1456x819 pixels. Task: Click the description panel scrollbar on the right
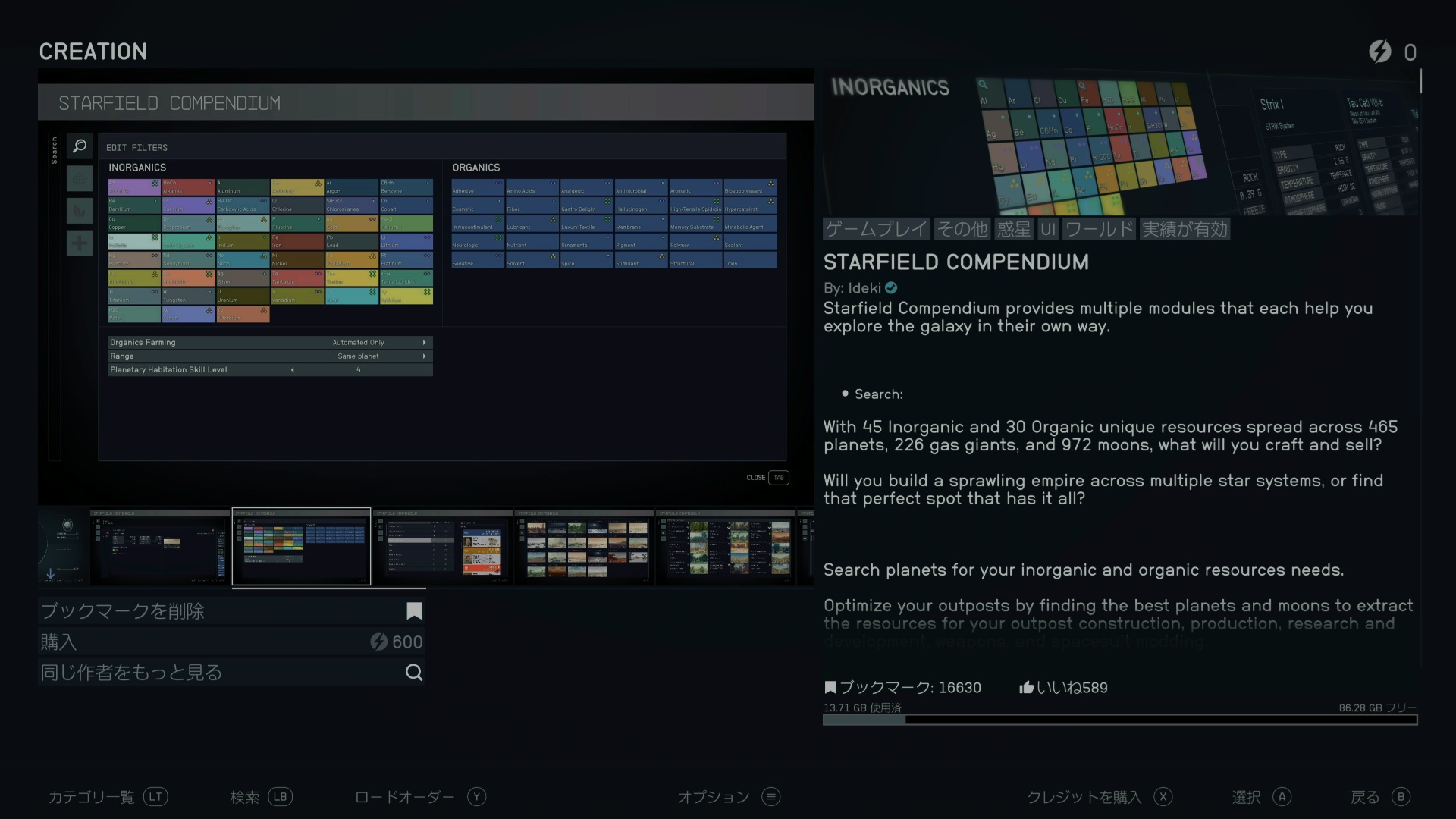[x=1420, y=81]
